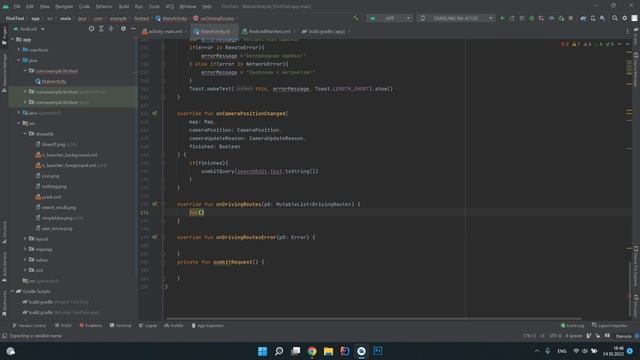Open the Profiler tool window
This screenshot has height=360, width=640.
click(174, 326)
